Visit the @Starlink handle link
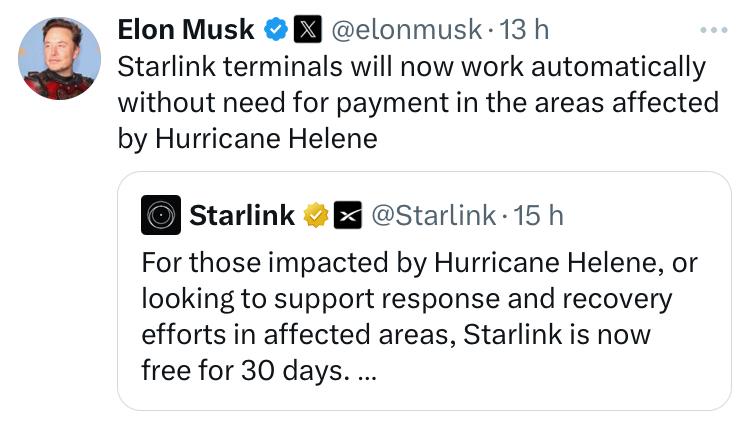The height and width of the screenshot is (421, 750). (x=433, y=215)
